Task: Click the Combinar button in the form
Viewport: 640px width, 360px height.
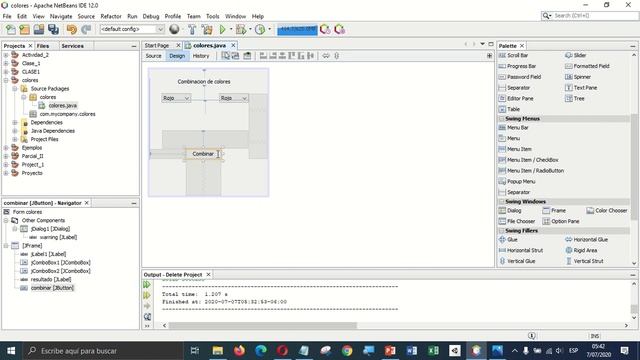Action: [203, 154]
